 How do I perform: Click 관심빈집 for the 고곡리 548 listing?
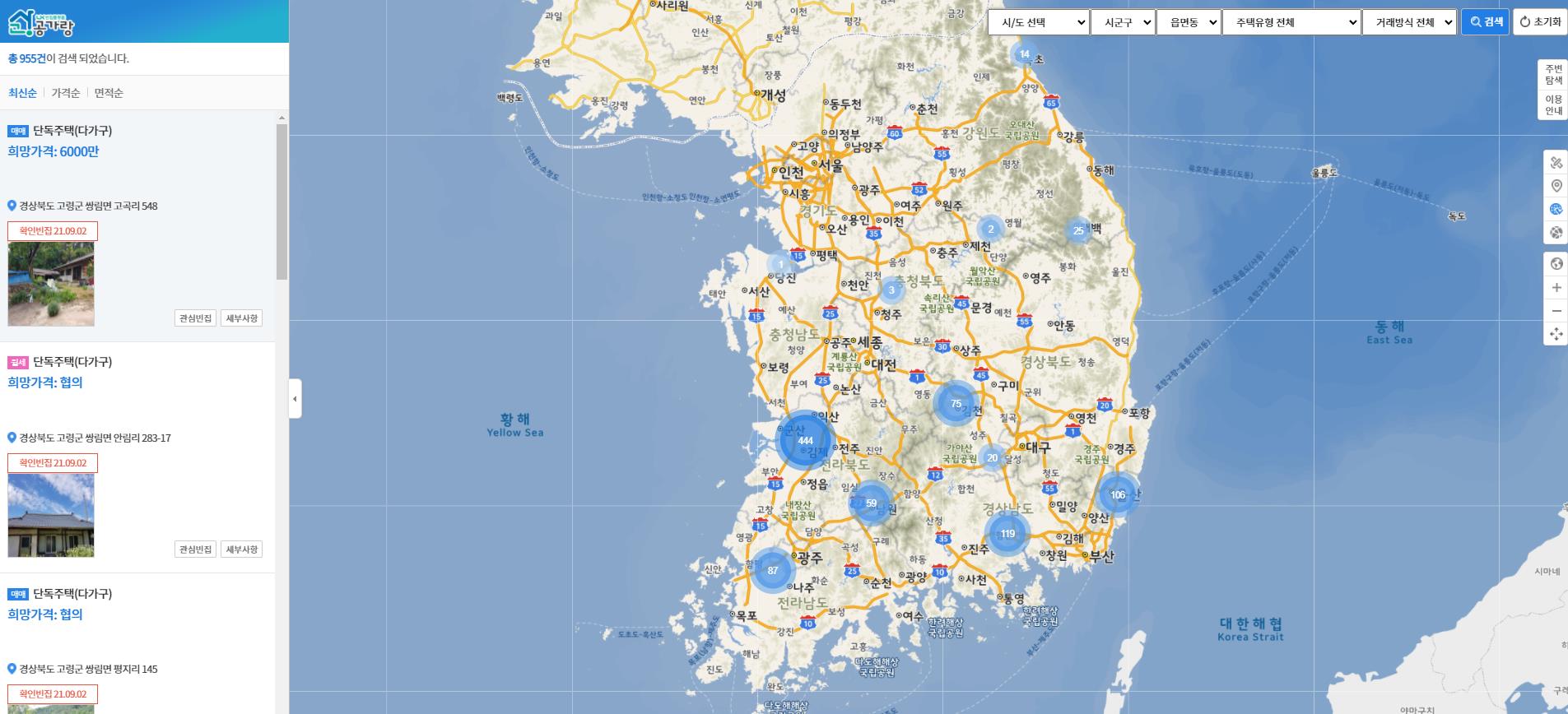[195, 318]
